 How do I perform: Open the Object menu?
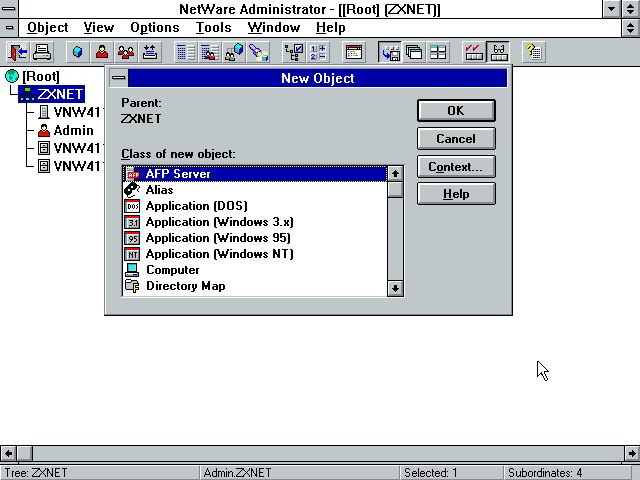(48, 28)
